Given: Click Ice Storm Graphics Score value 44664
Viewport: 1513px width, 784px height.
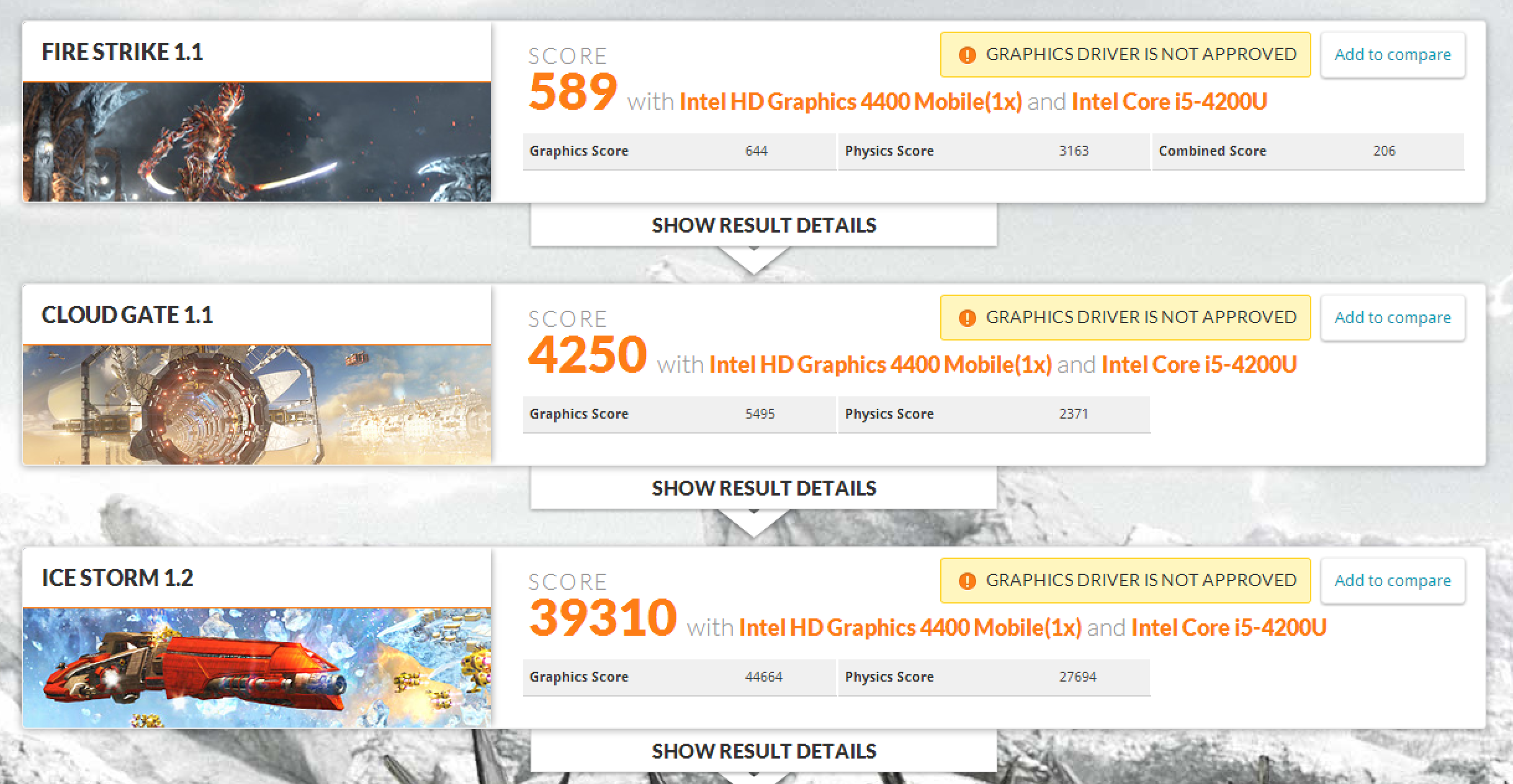Looking at the screenshot, I should (x=763, y=677).
